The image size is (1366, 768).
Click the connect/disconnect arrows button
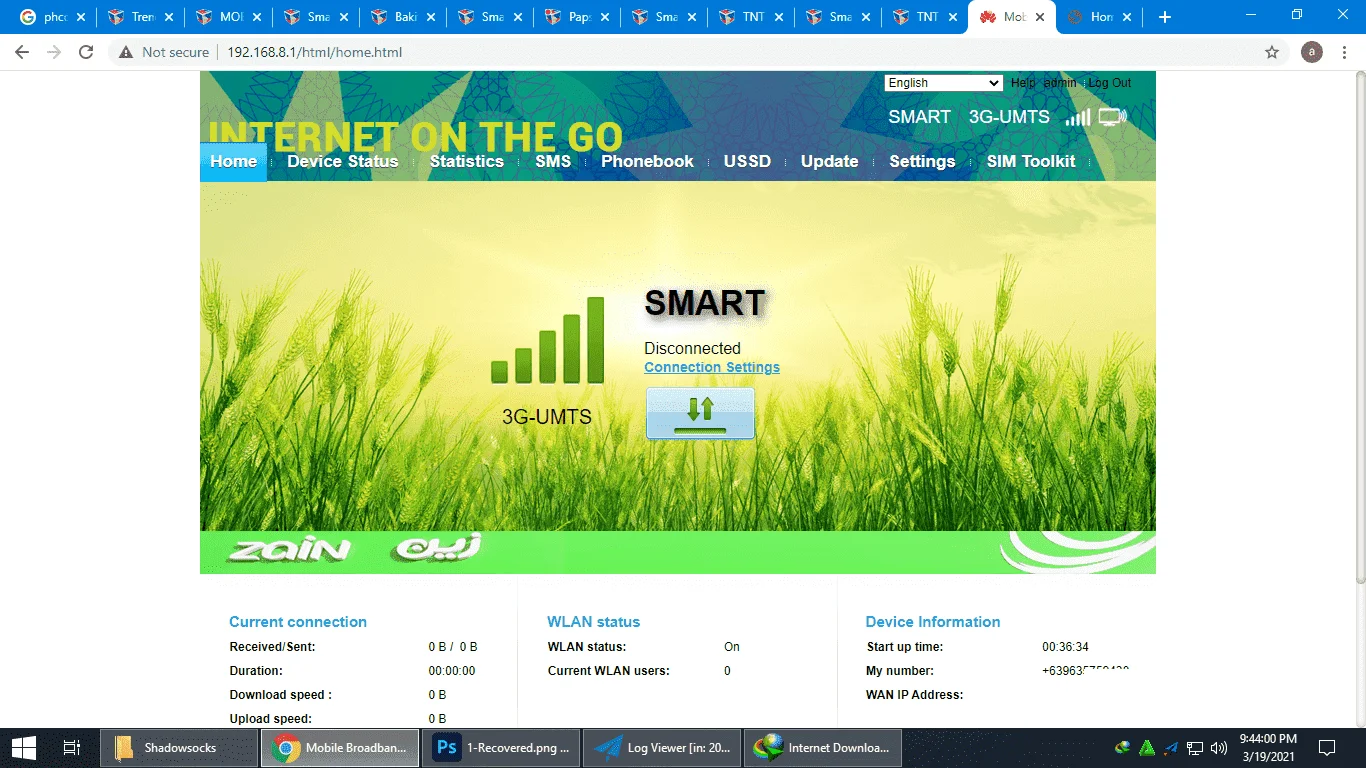coord(700,413)
